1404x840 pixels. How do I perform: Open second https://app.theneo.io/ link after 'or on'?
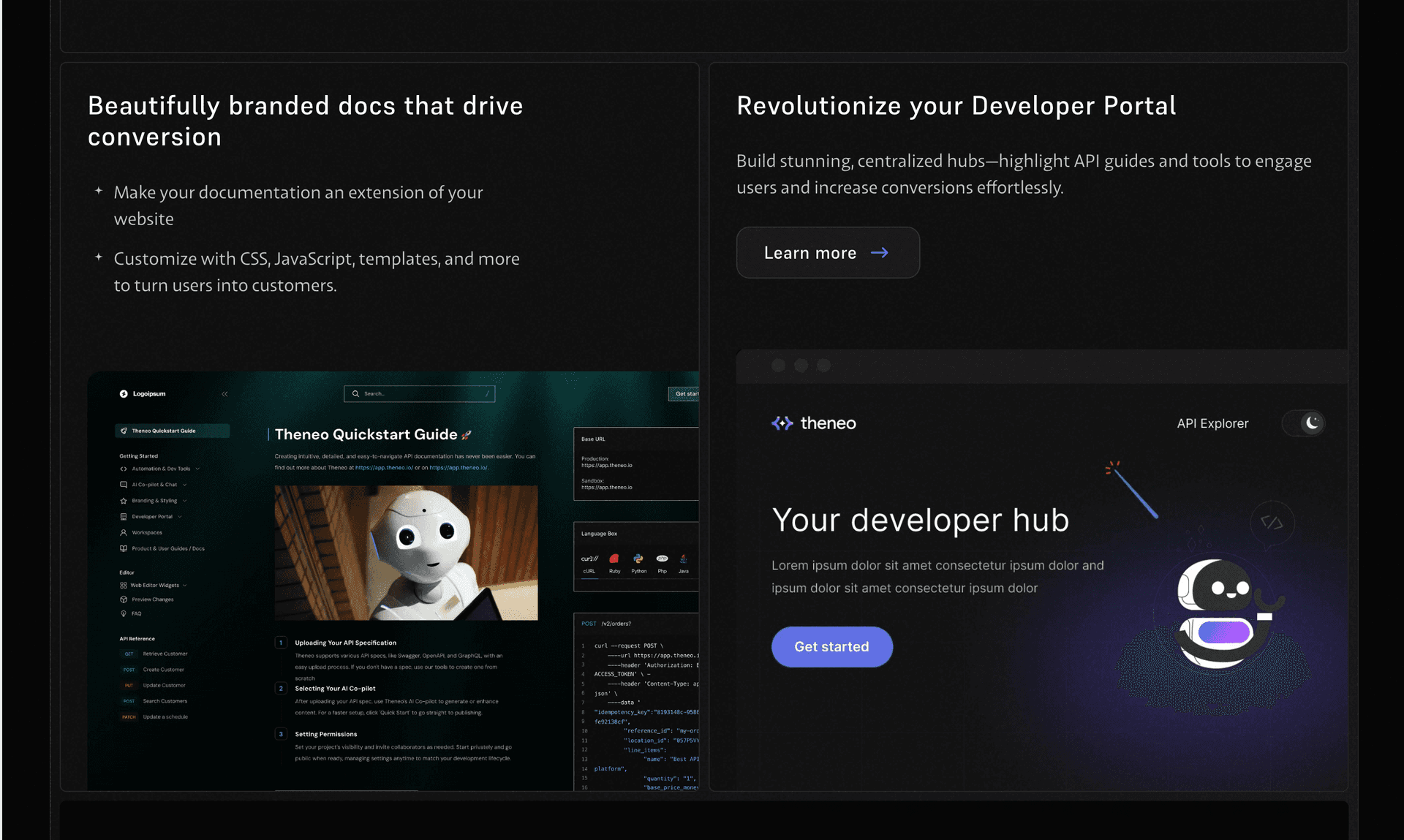458,468
